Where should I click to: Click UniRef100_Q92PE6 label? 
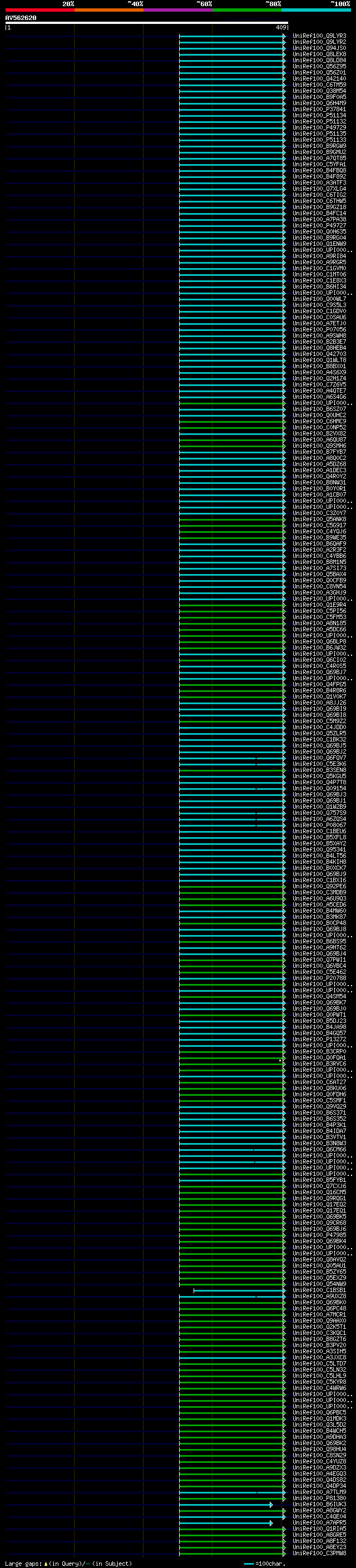coord(319,886)
